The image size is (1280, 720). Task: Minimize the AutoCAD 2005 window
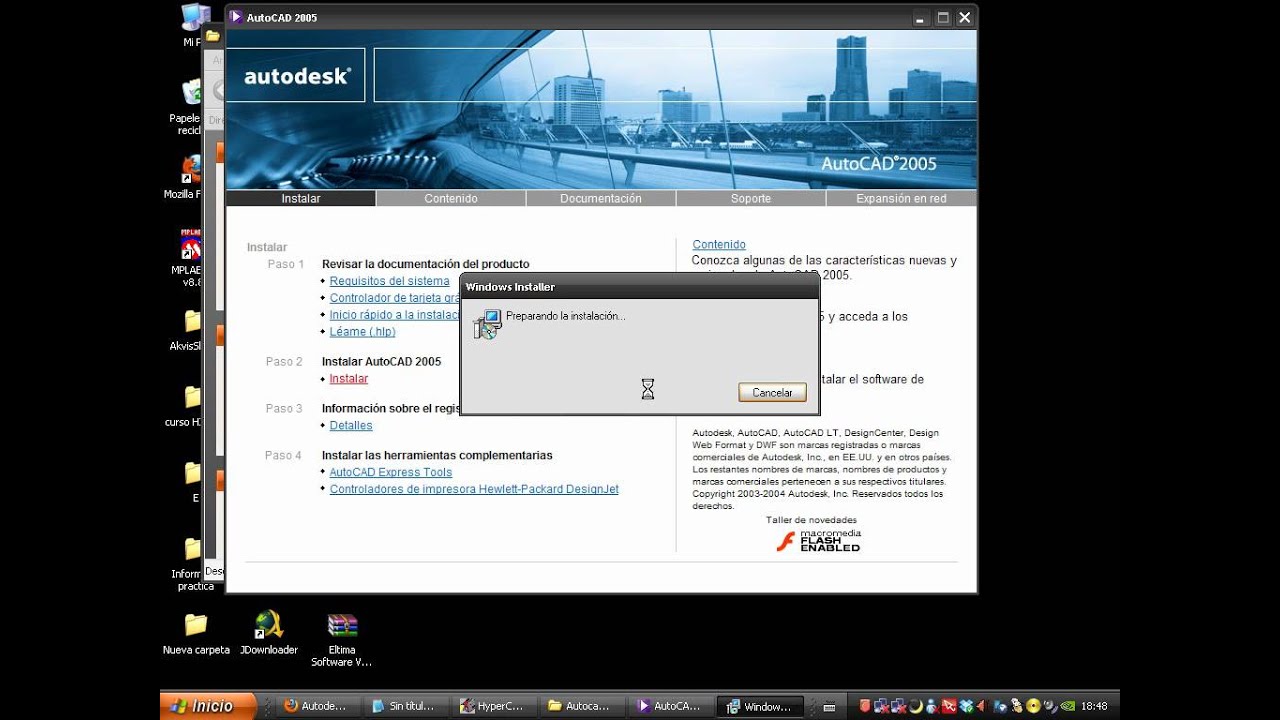point(921,17)
